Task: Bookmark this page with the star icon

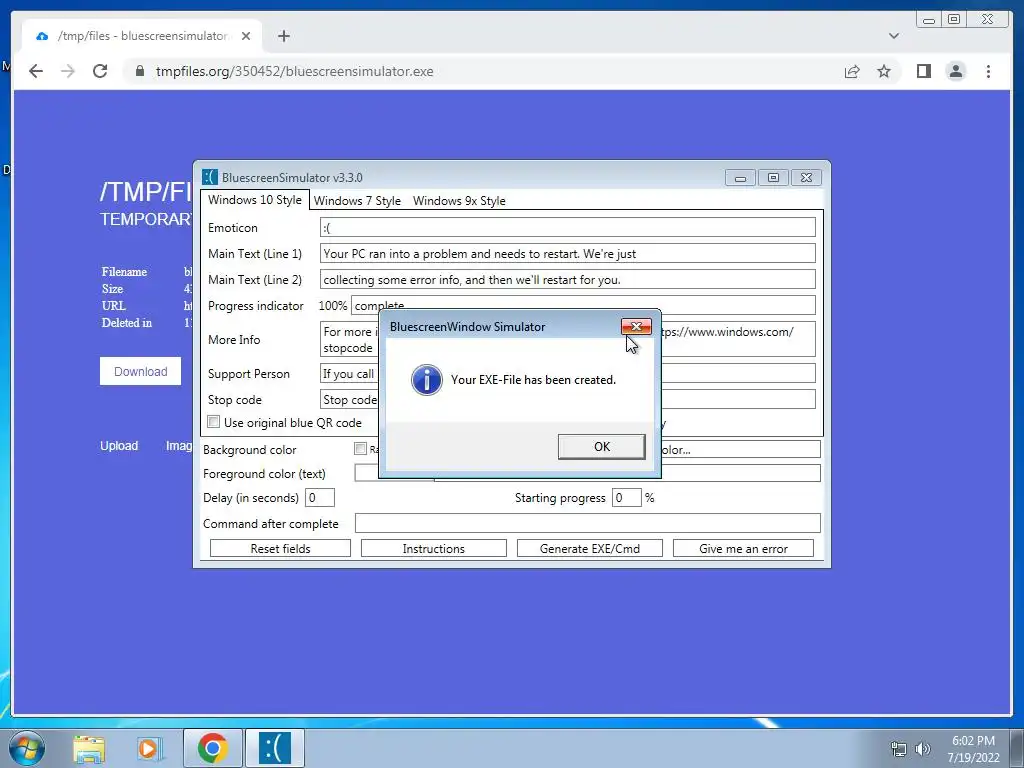Action: 884,71
